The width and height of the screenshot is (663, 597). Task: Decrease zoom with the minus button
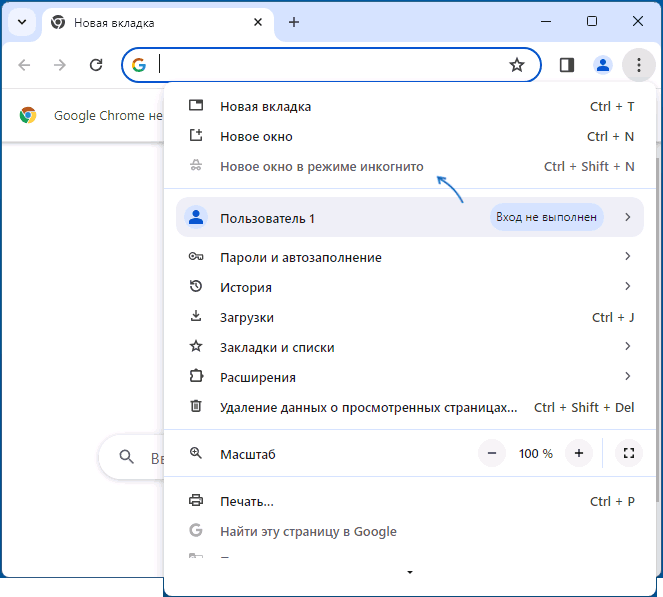[x=492, y=453]
